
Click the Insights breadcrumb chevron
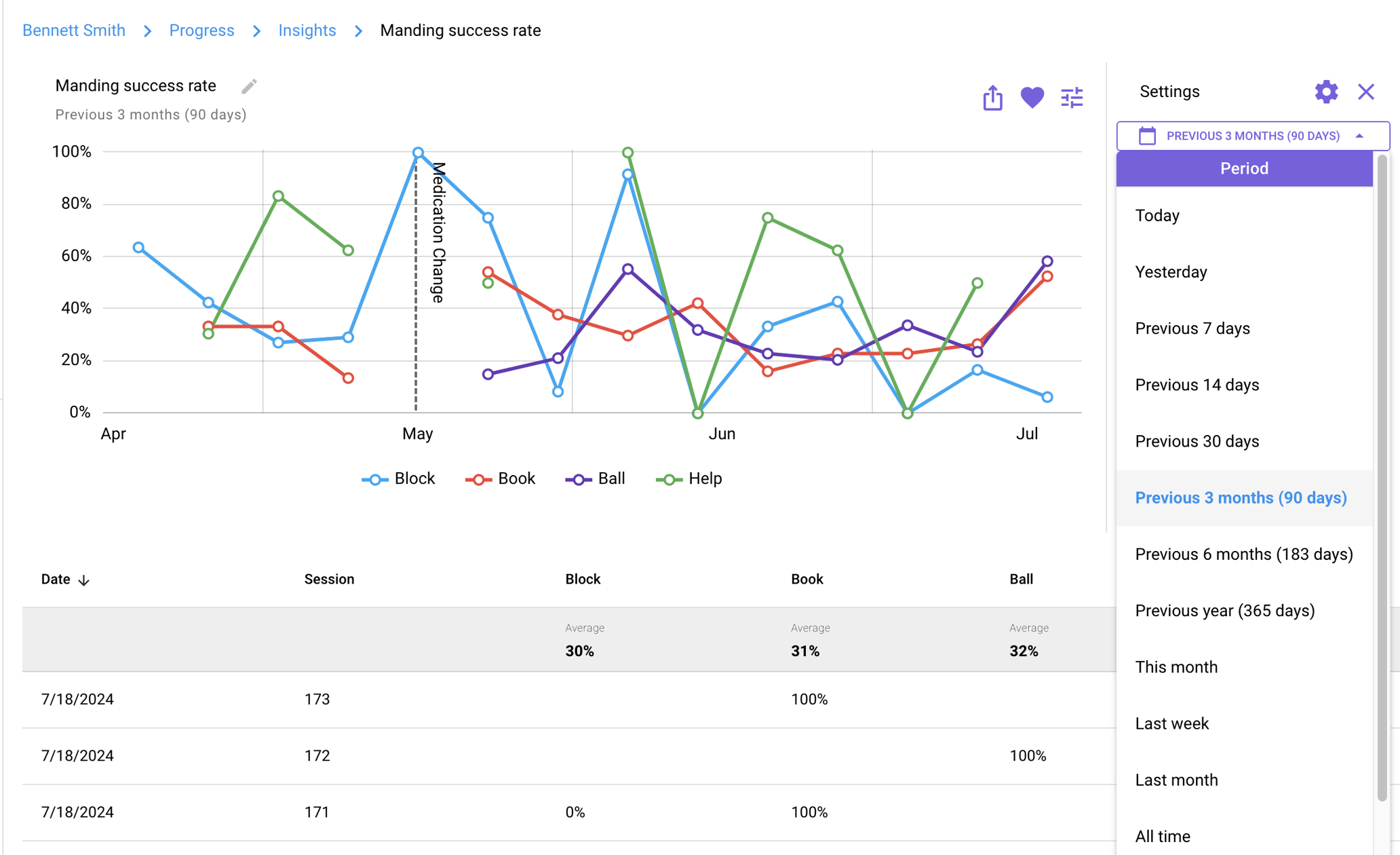point(359,31)
